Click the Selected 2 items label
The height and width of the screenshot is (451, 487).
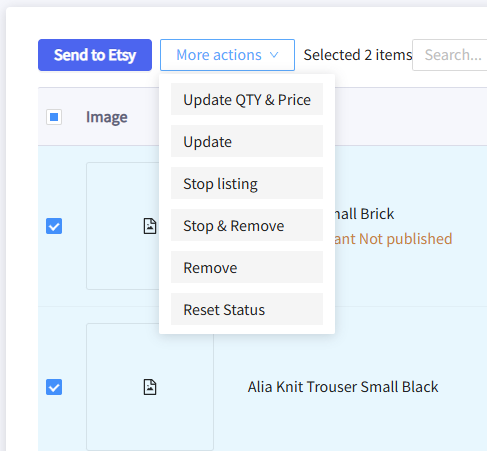tap(358, 55)
